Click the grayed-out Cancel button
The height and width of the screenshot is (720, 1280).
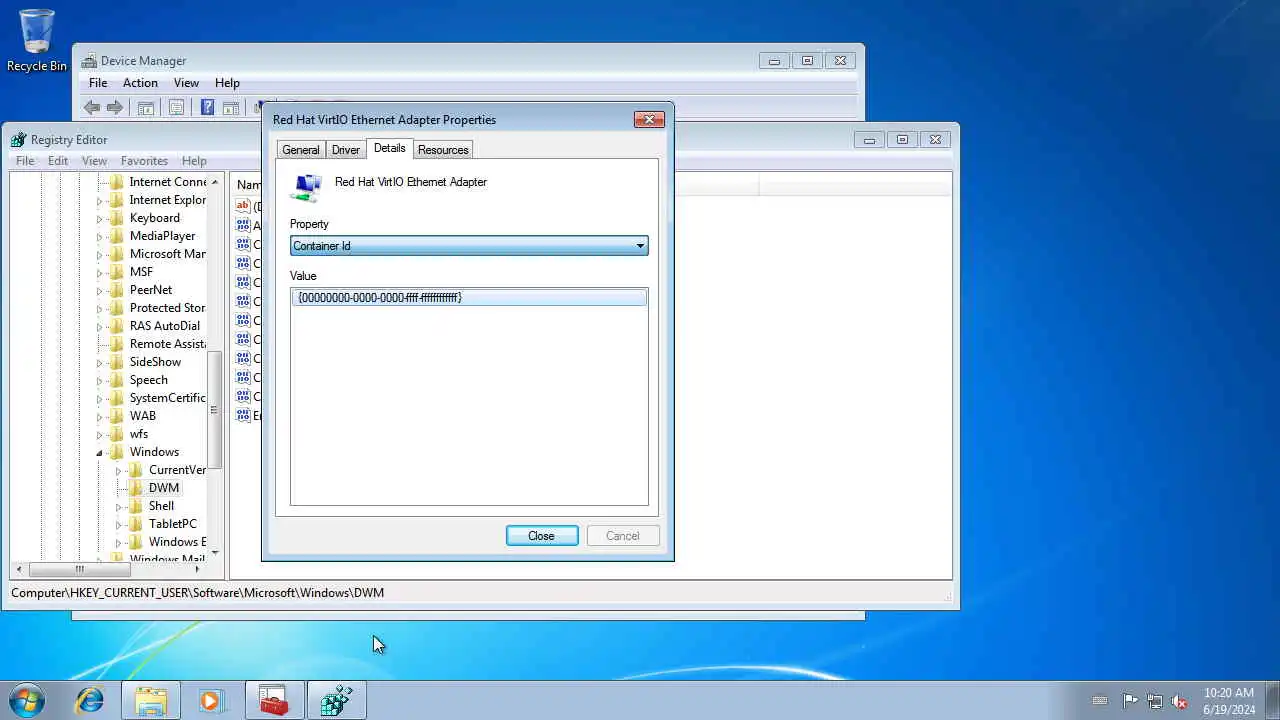(622, 536)
